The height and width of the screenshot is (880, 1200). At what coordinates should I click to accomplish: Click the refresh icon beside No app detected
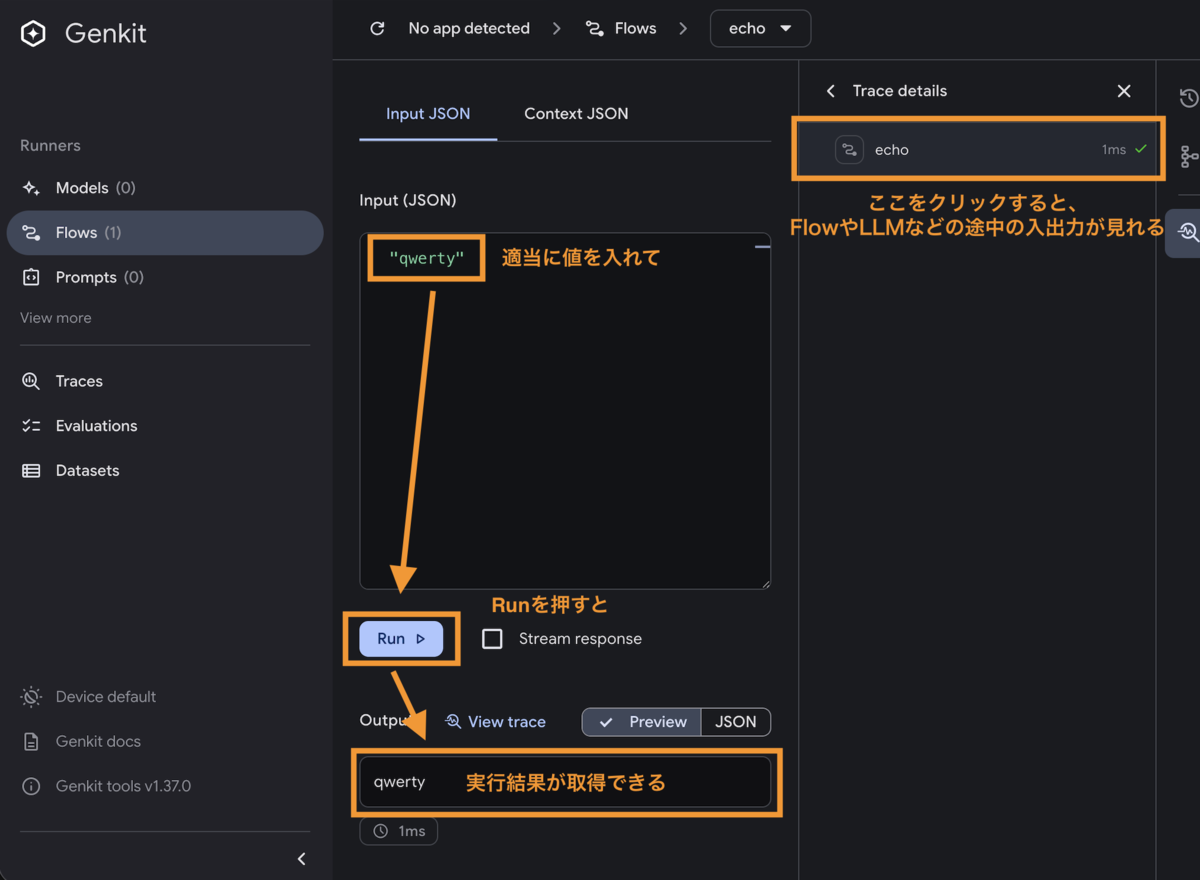(377, 28)
